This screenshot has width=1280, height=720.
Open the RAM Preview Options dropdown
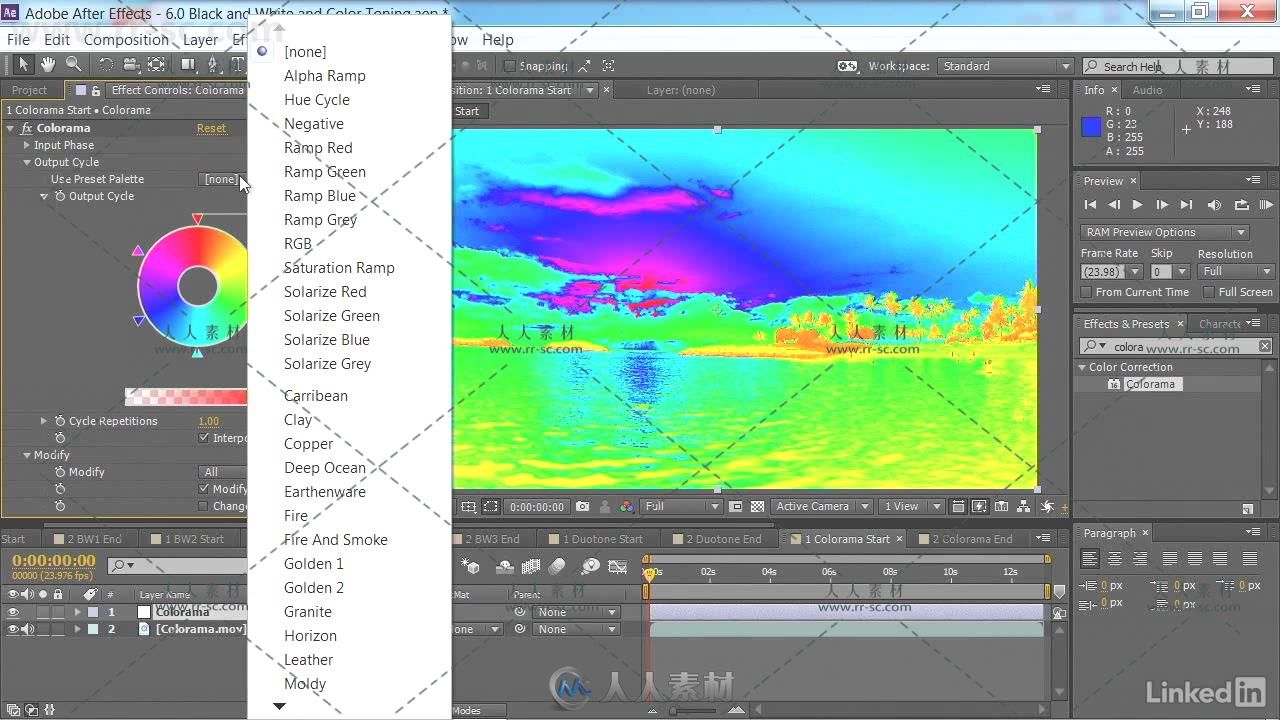tap(1165, 232)
